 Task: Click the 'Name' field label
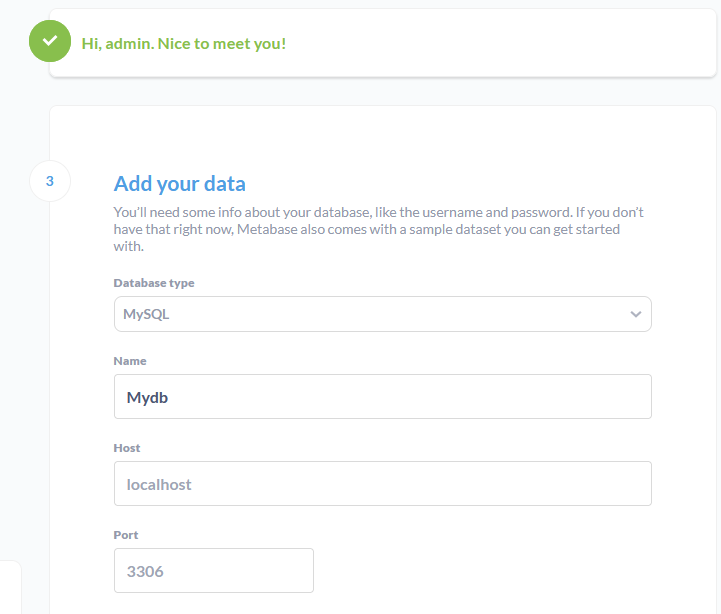(x=130, y=361)
